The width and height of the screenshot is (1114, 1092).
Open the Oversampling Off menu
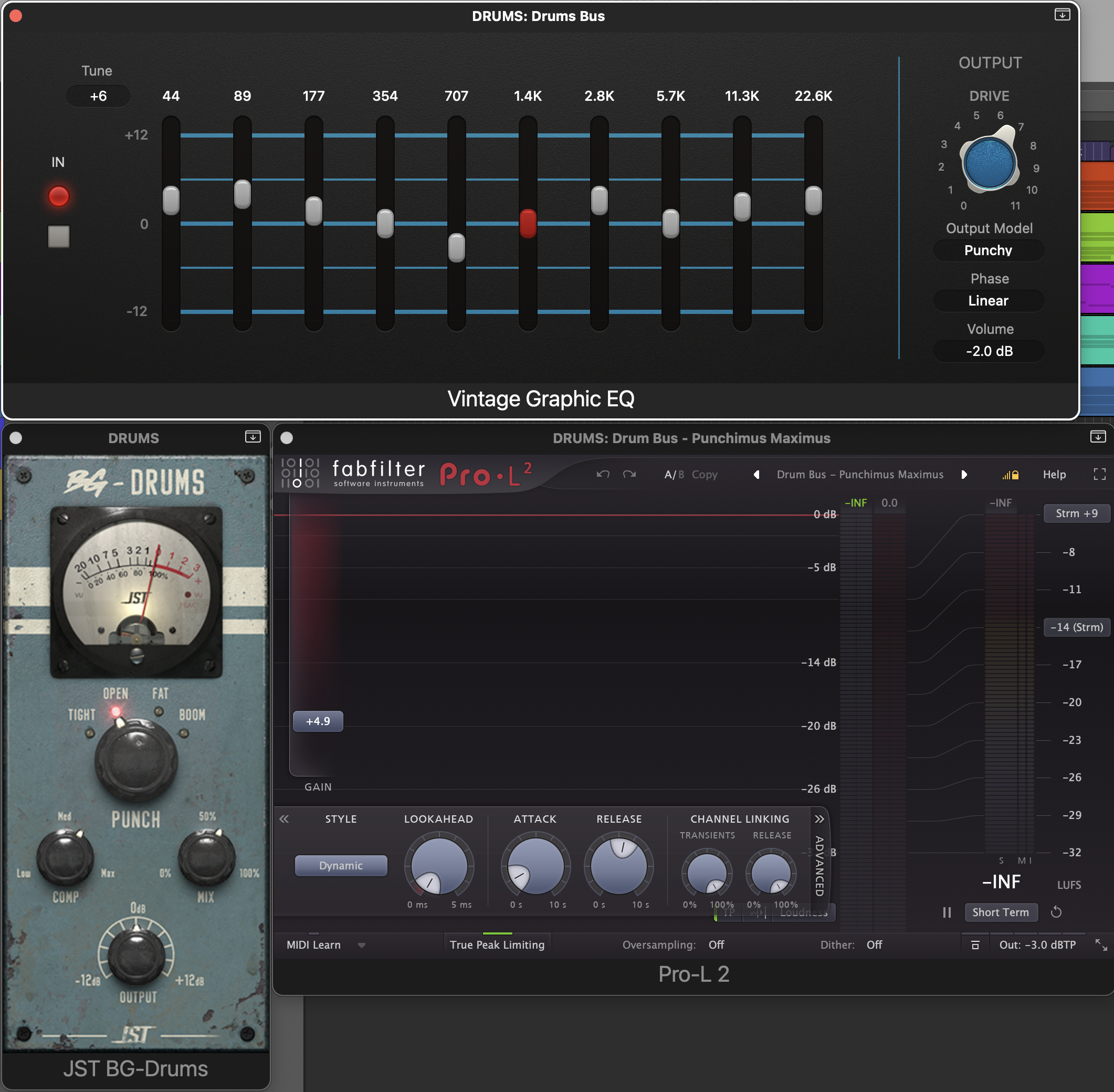(x=716, y=944)
